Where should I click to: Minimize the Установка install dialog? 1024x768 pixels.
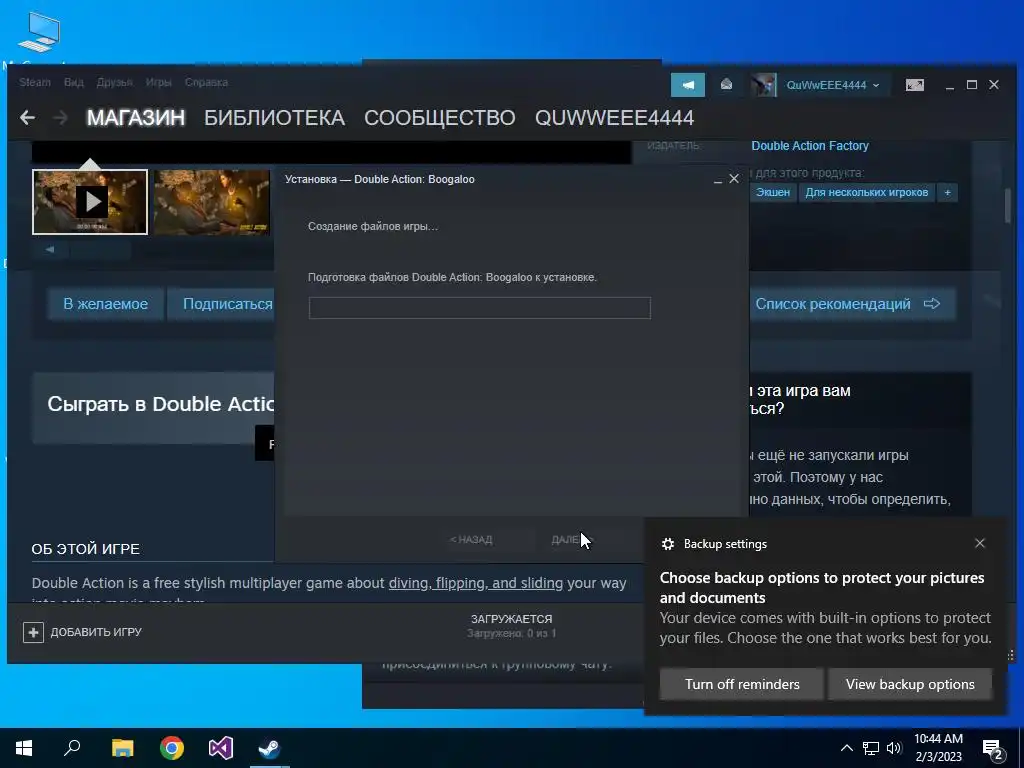pos(717,180)
